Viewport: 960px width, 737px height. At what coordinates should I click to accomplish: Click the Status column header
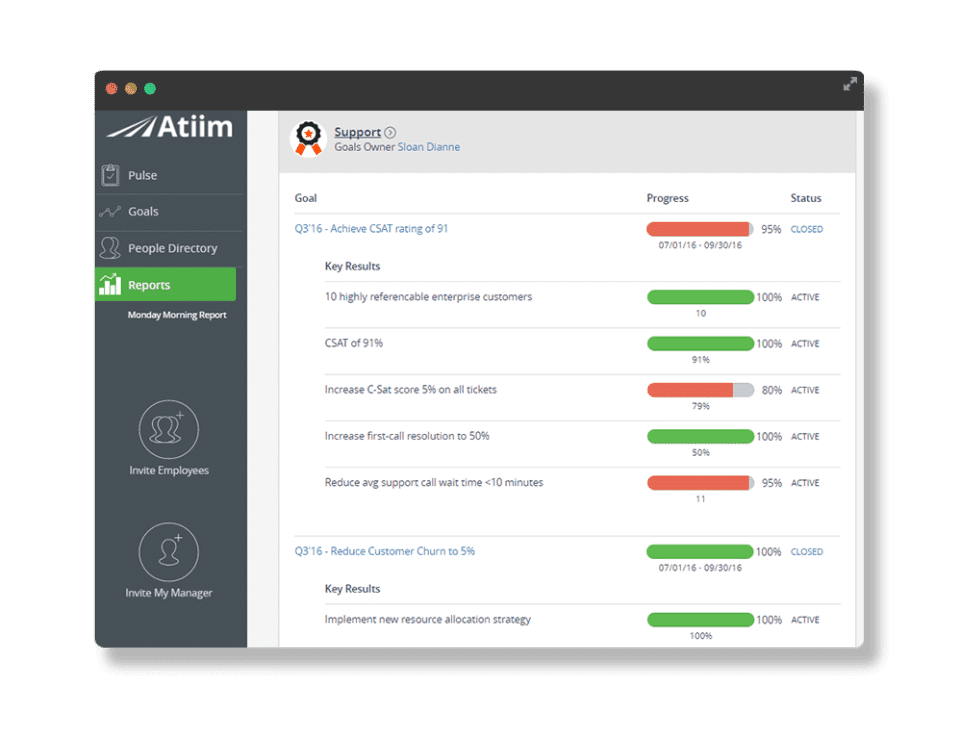click(x=806, y=198)
